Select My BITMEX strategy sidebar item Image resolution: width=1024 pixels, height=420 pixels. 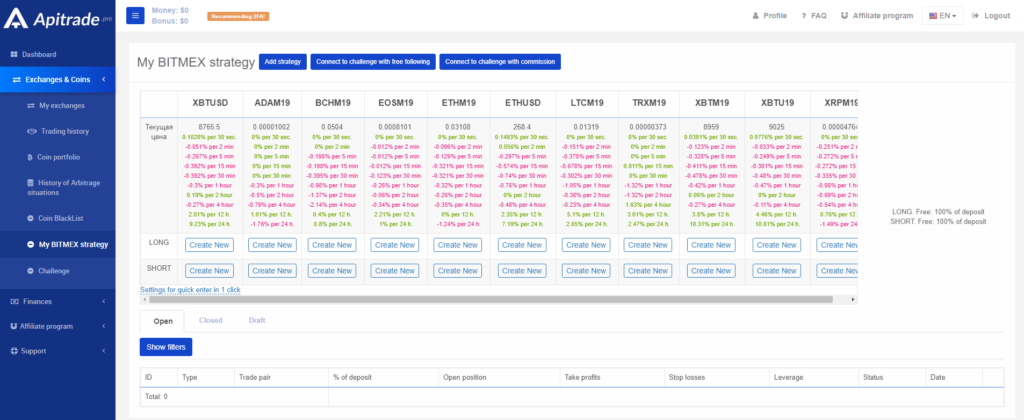[x=57, y=244]
